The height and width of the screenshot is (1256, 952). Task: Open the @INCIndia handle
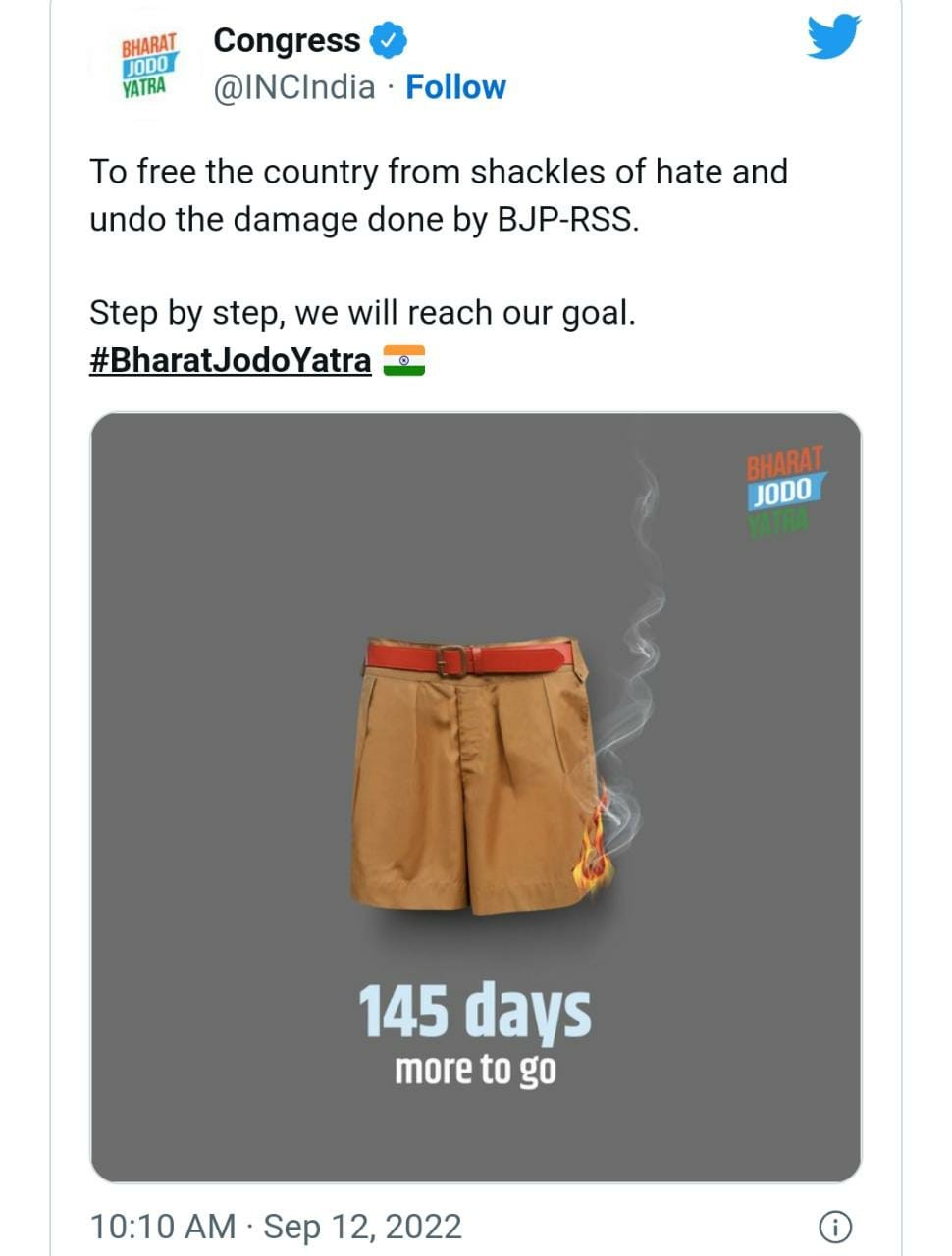[x=294, y=87]
